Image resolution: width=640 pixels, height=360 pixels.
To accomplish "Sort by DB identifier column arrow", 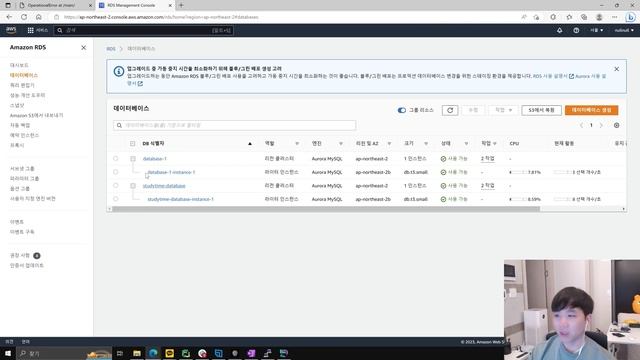I will tap(250, 144).
